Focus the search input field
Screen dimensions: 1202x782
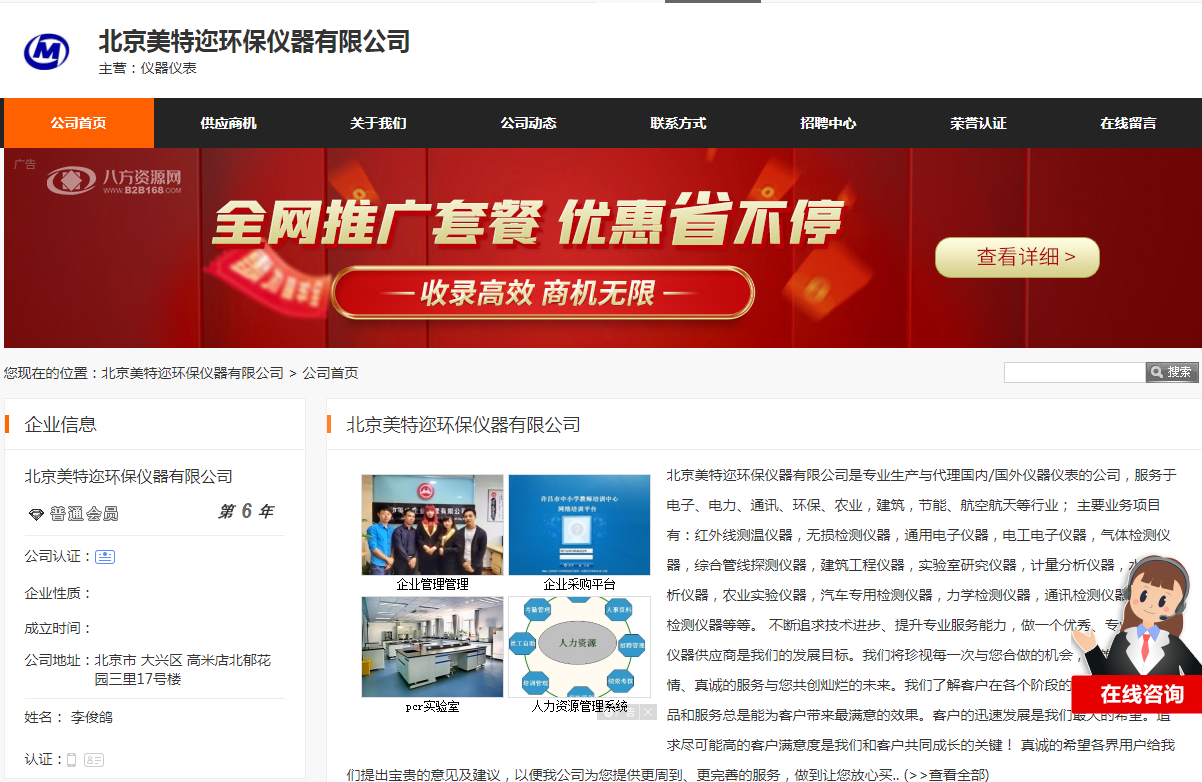(1075, 372)
